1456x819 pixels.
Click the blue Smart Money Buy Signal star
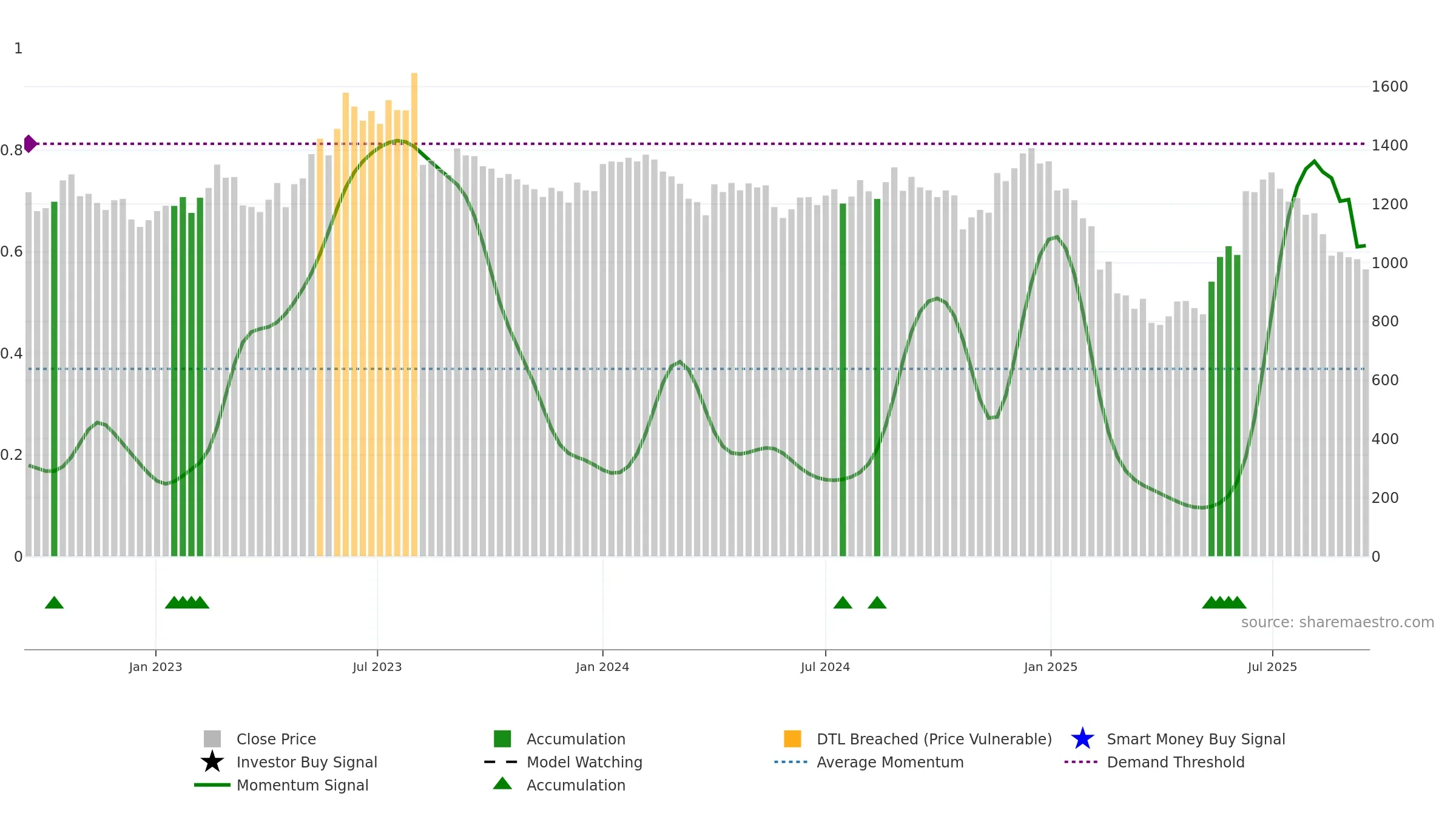coord(1082,739)
